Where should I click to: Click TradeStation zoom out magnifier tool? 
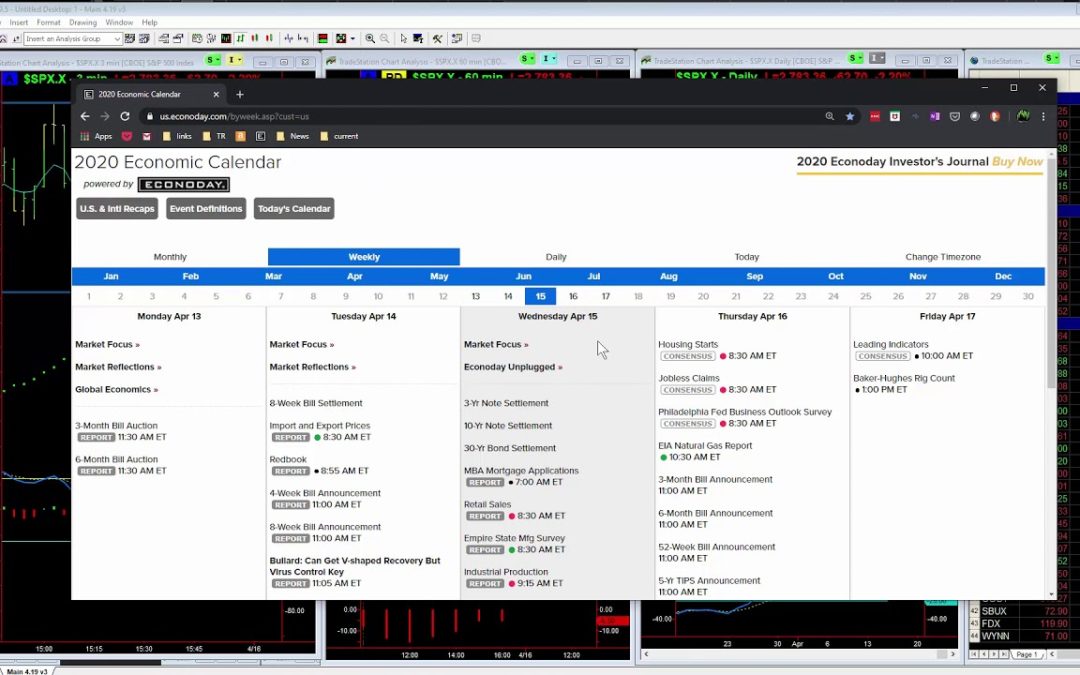(x=384, y=39)
